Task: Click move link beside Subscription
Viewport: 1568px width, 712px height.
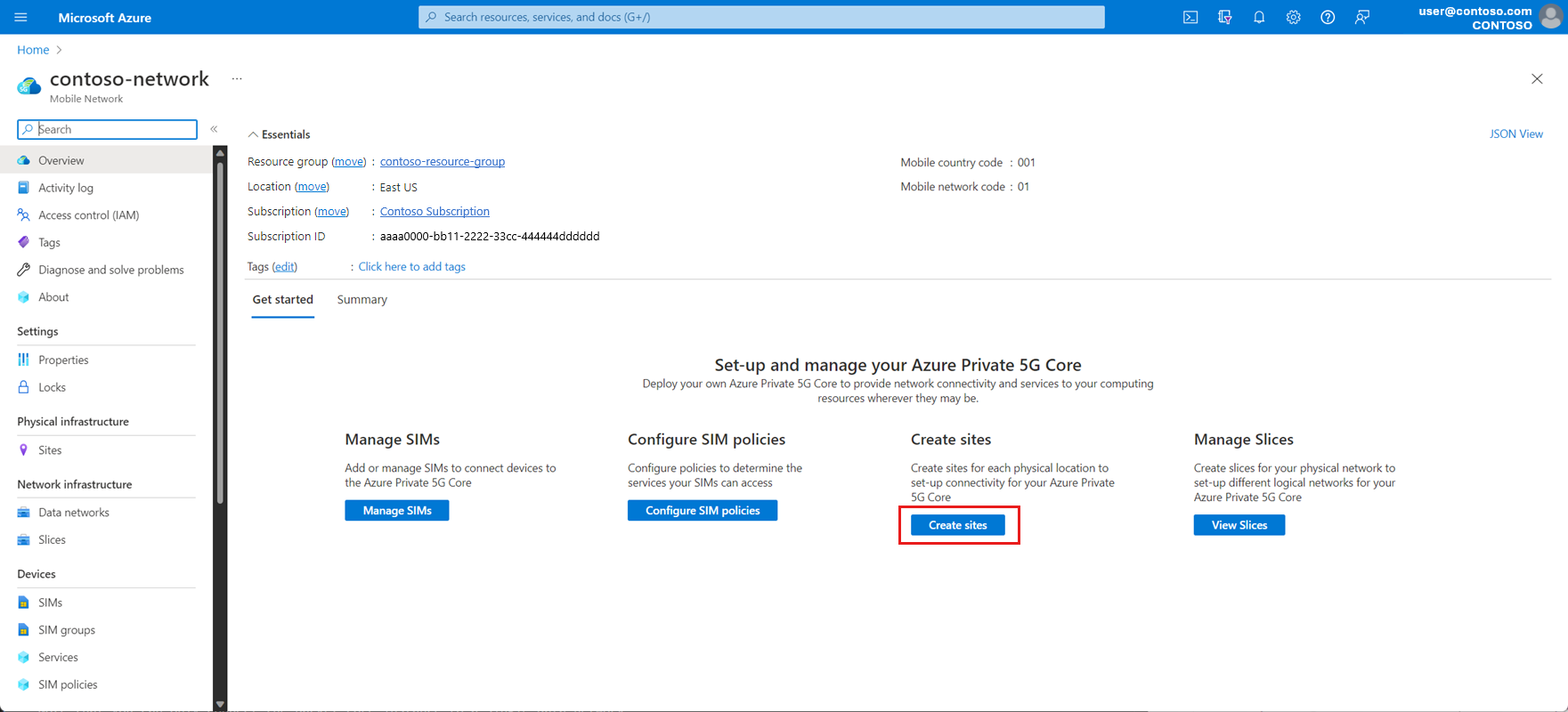Action: click(332, 212)
